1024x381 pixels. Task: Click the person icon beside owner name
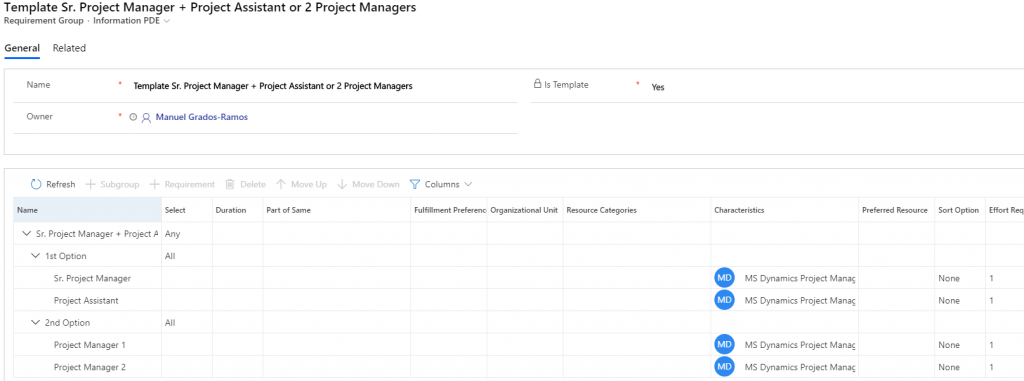pyautogui.click(x=146, y=118)
